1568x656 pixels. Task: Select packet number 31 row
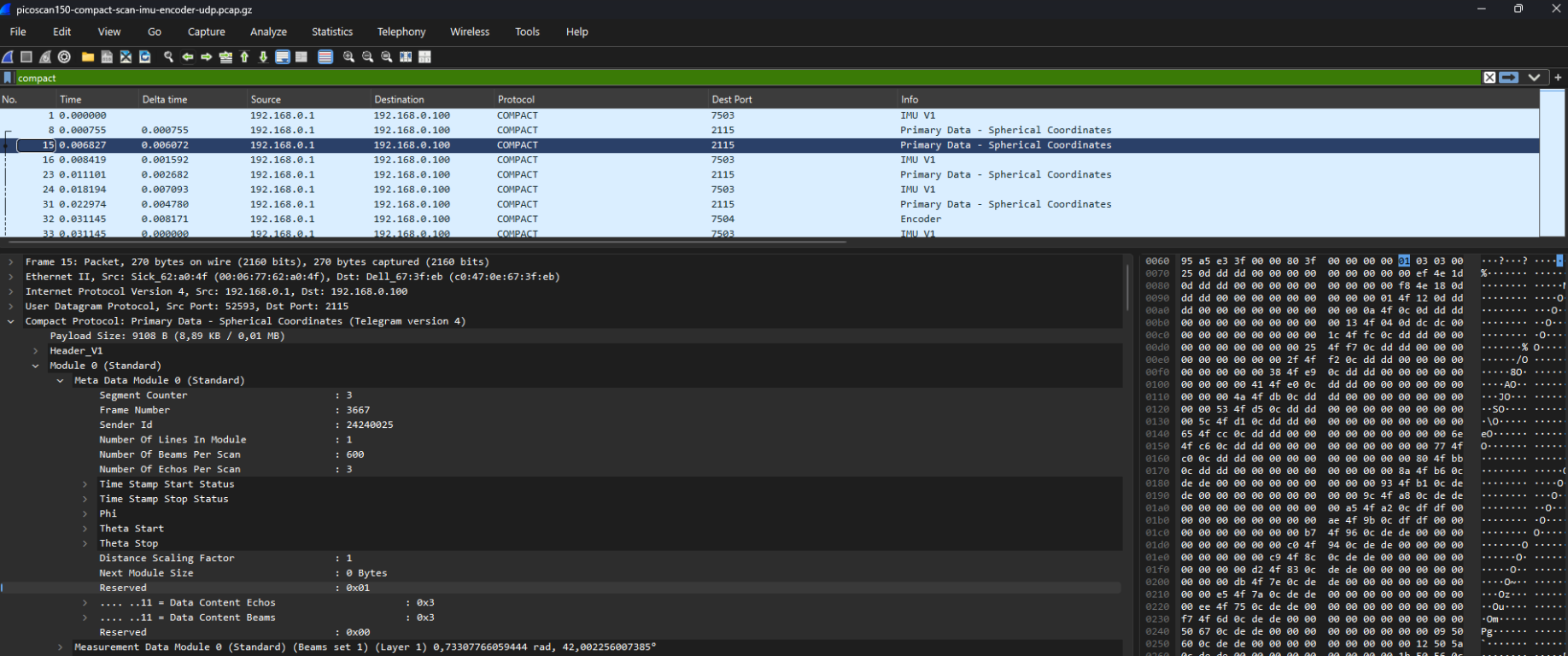click(x=769, y=204)
